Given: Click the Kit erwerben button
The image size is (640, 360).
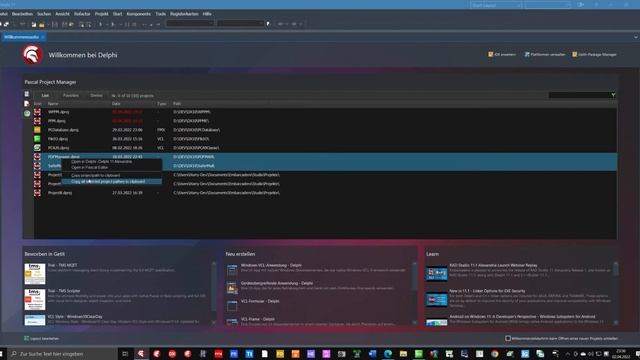Looking at the screenshot, I should (502, 54).
